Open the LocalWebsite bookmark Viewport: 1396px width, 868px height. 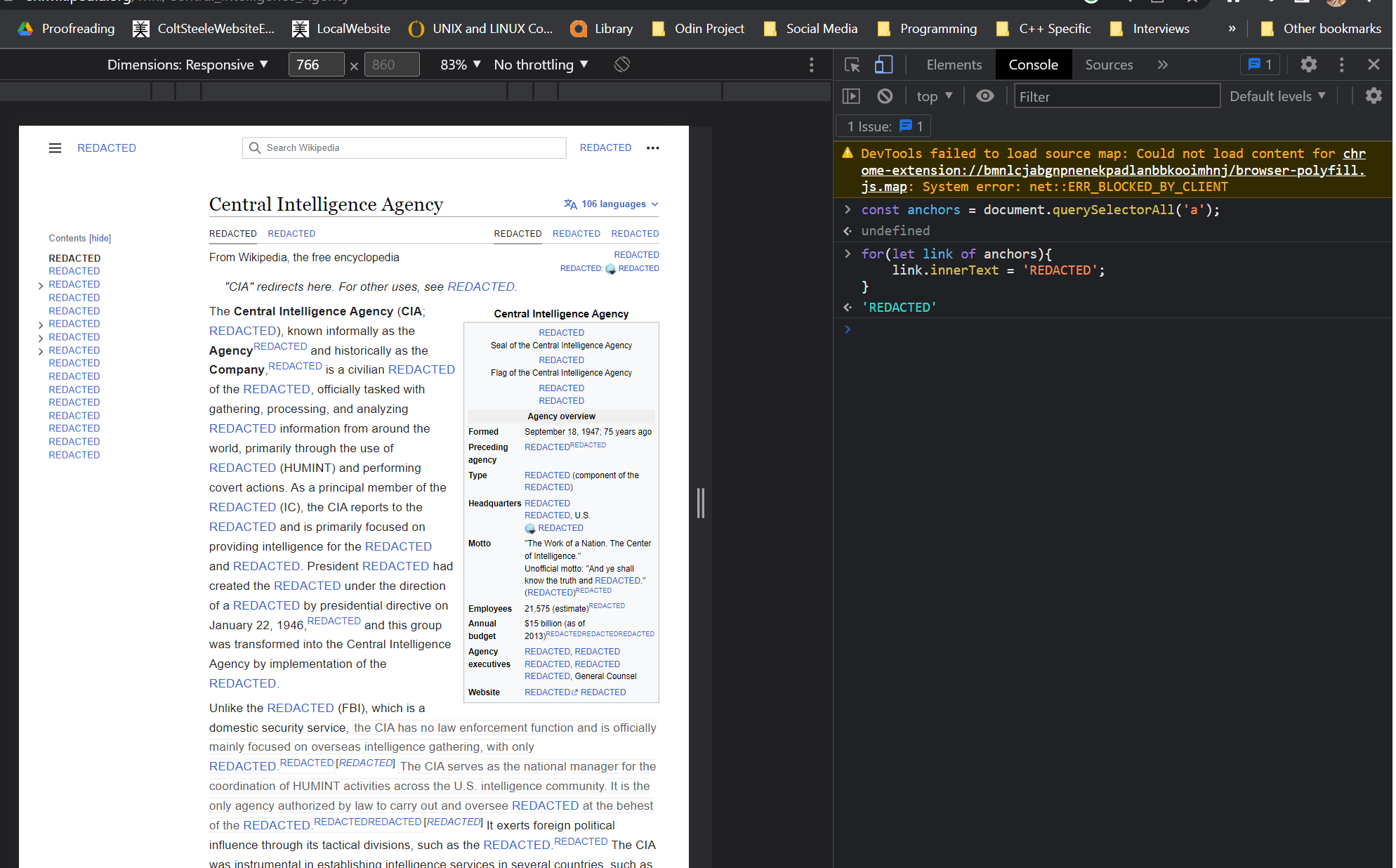pyautogui.click(x=341, y=29)
